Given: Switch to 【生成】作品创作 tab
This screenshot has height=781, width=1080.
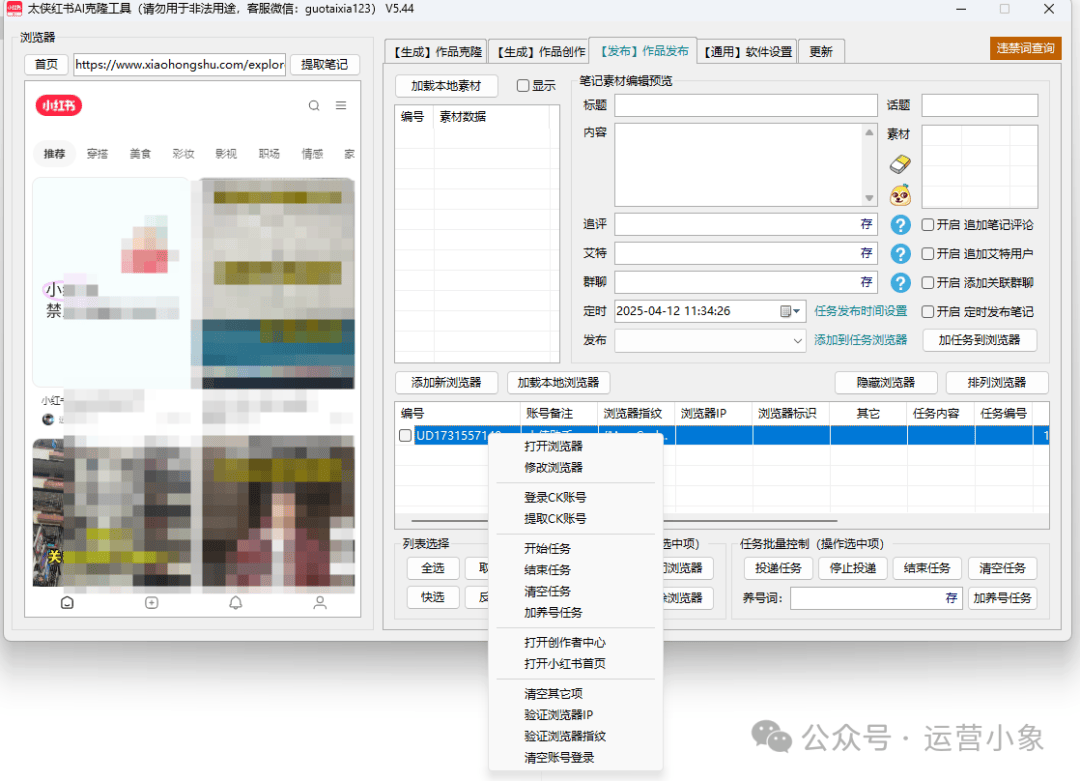Looking at the screenshot, I should 539,52.
